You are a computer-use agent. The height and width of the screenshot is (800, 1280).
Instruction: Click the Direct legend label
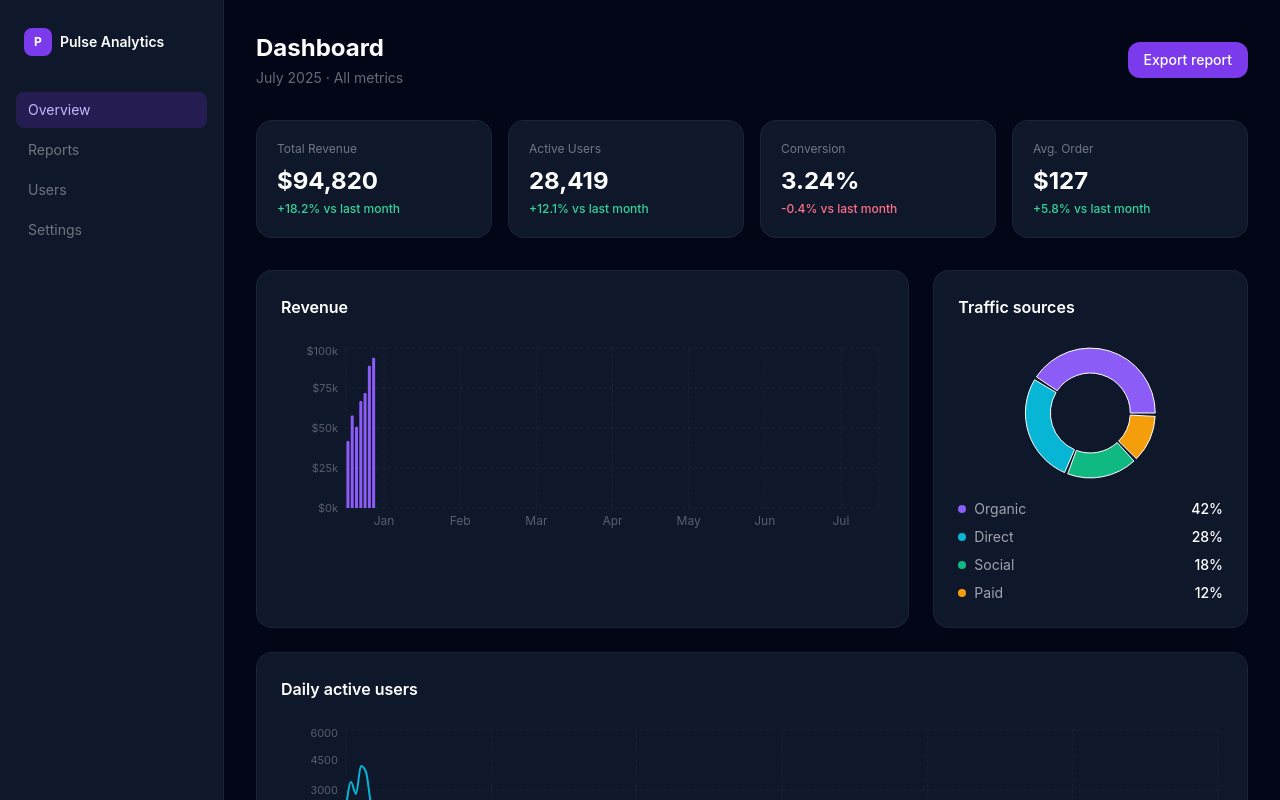click(x=994, y=537)
